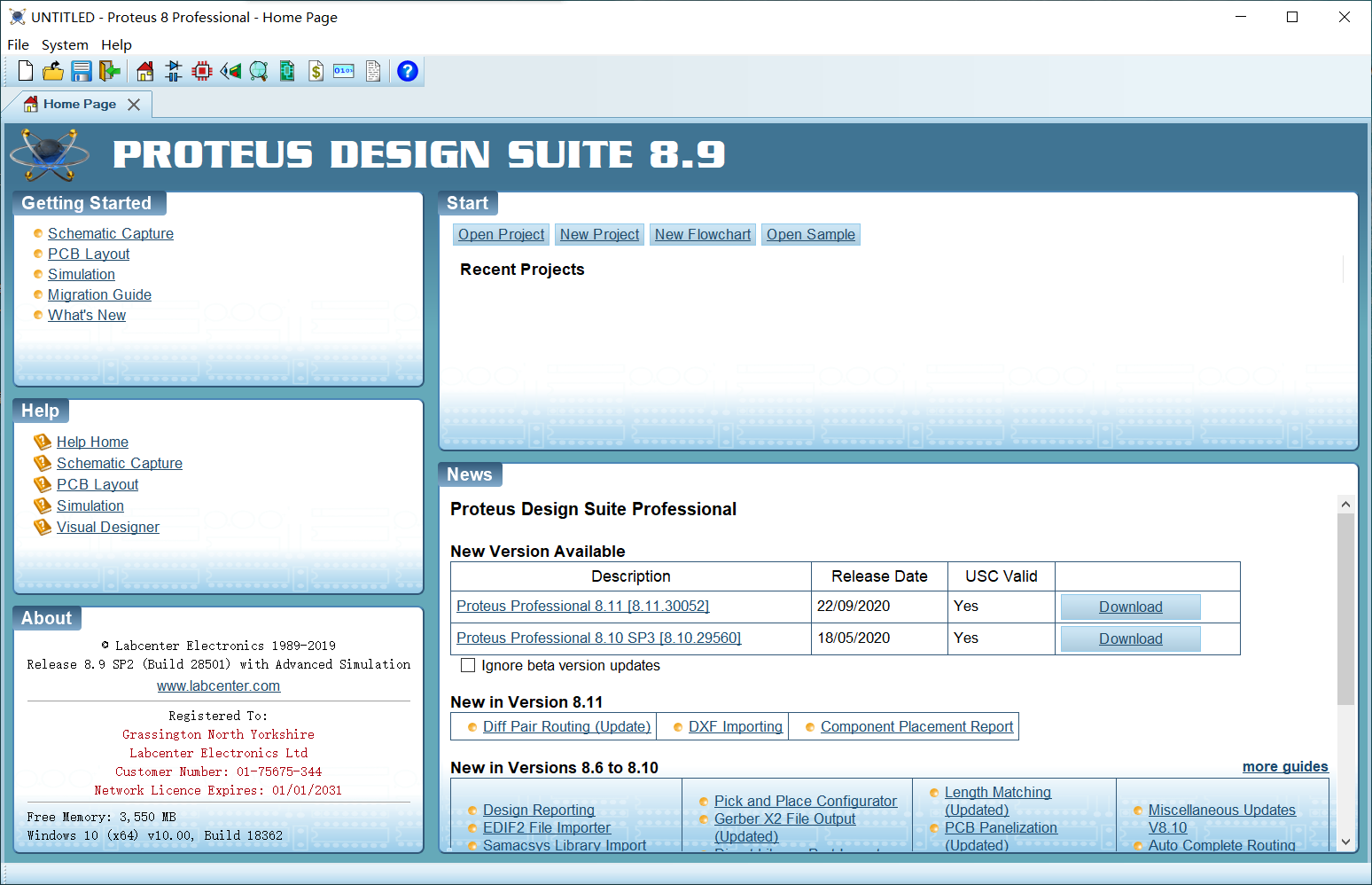Open the Source Code binary icon
The width and height of the screenshot is (1372, 885).
[344, 71]
